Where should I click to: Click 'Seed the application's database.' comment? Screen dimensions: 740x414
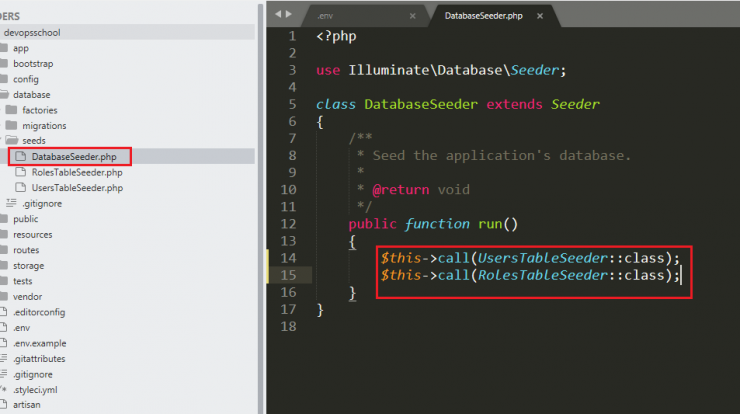point(502,155)
